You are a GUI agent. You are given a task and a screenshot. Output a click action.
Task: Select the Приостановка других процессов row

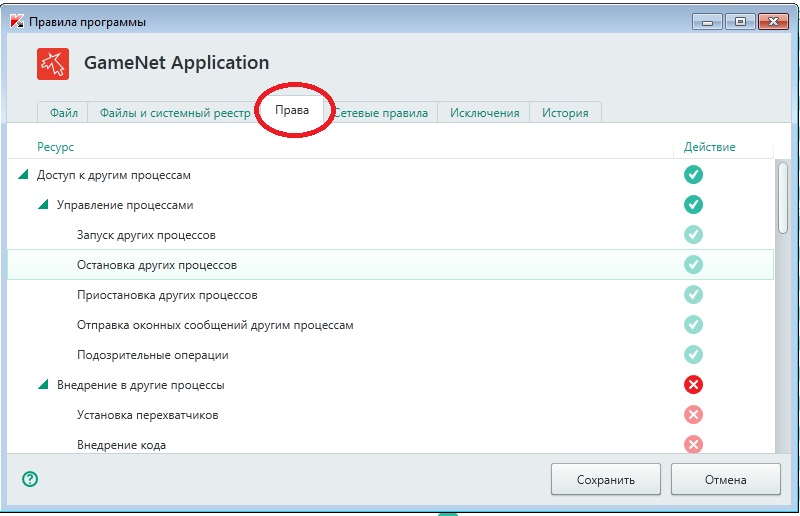pyautogui.click(x=390, y=294)
